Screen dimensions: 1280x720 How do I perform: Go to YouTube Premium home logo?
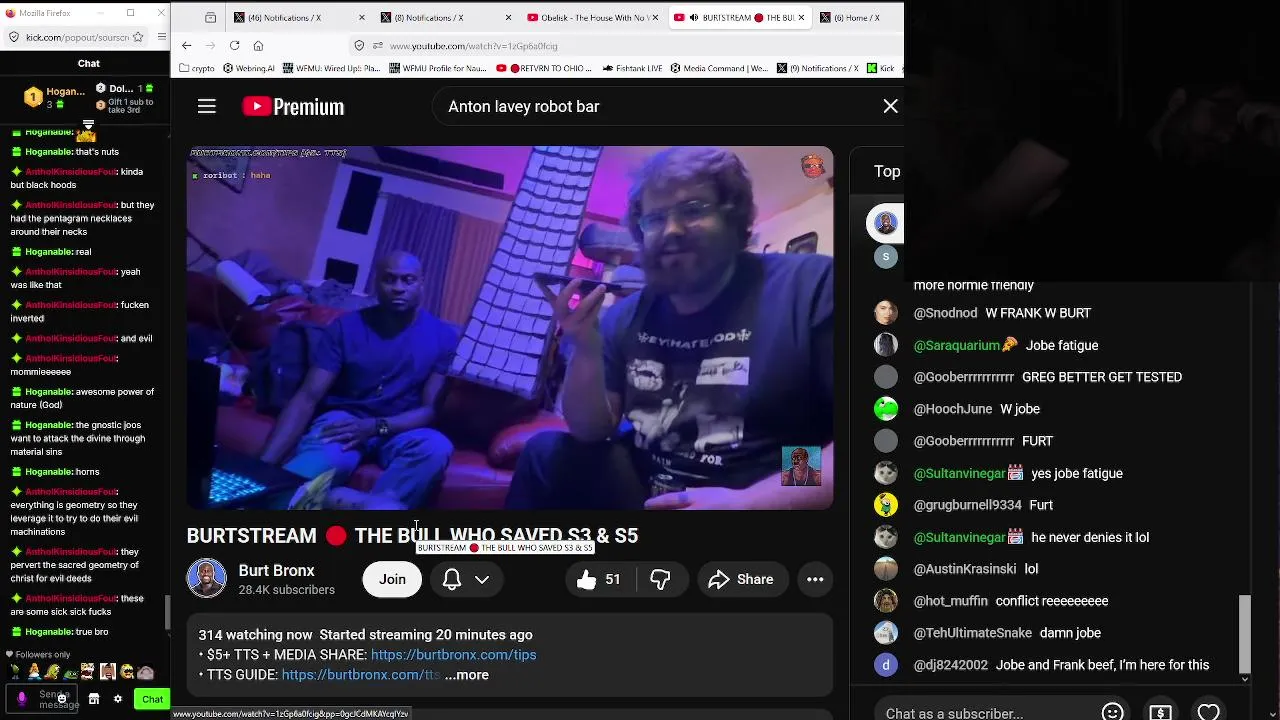pos(293,106)
